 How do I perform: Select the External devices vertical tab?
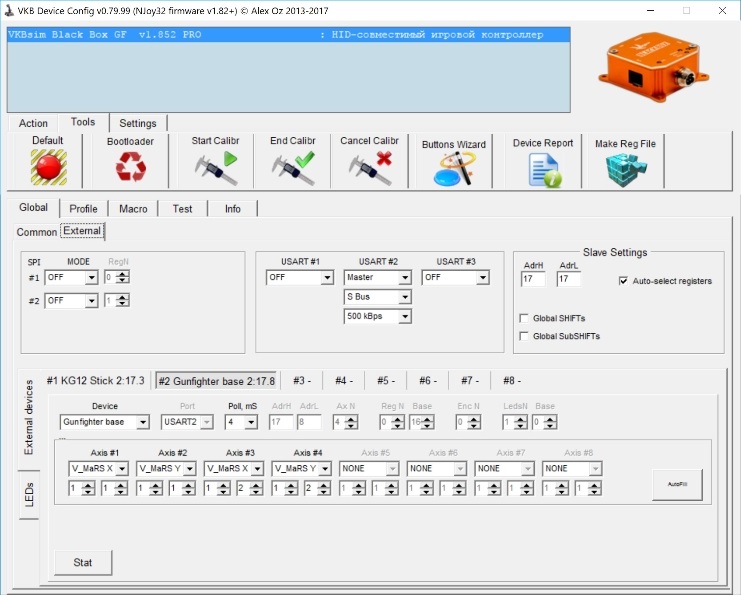[x=29, y=417]
